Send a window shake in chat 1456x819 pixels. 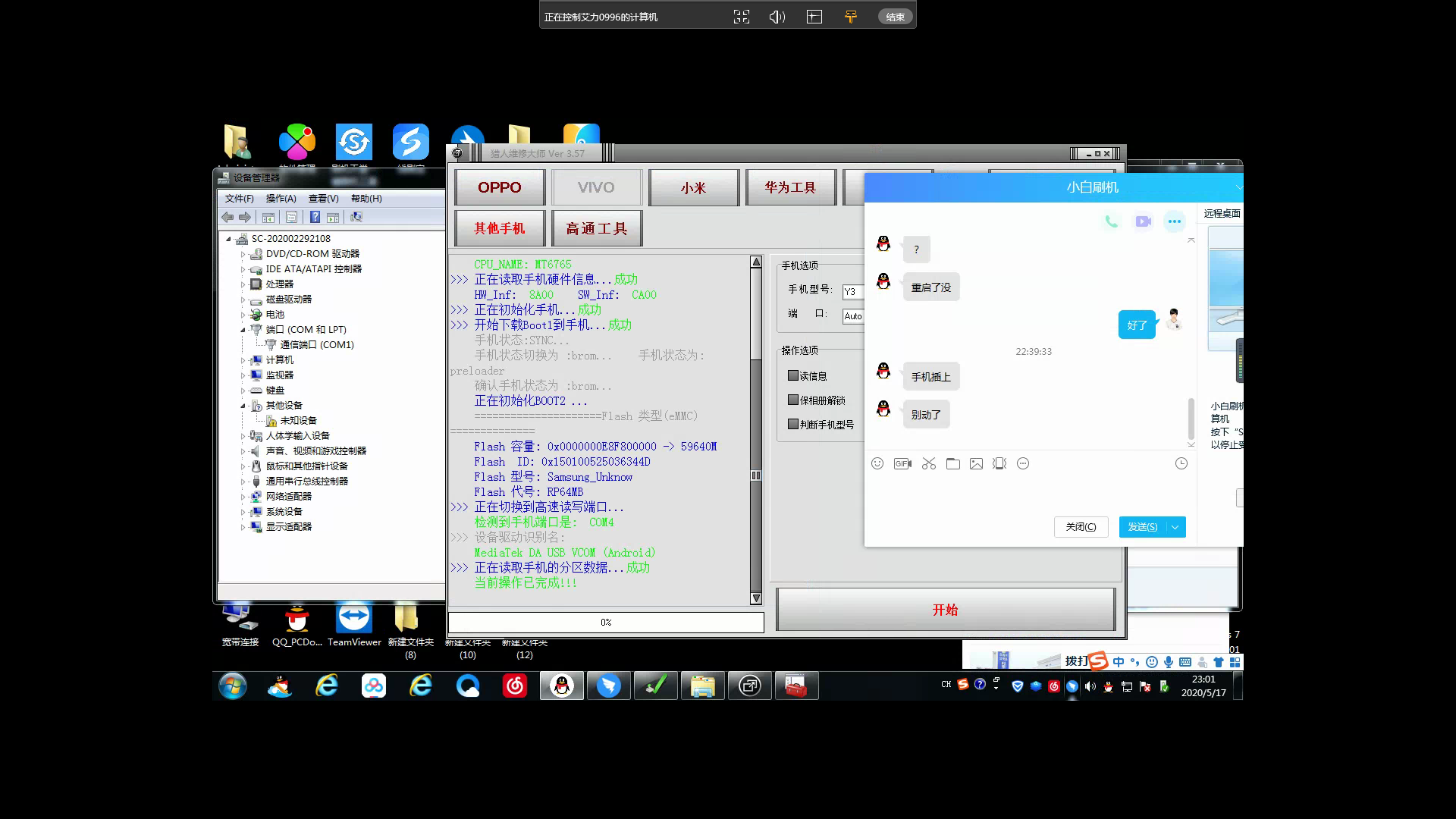999,463
